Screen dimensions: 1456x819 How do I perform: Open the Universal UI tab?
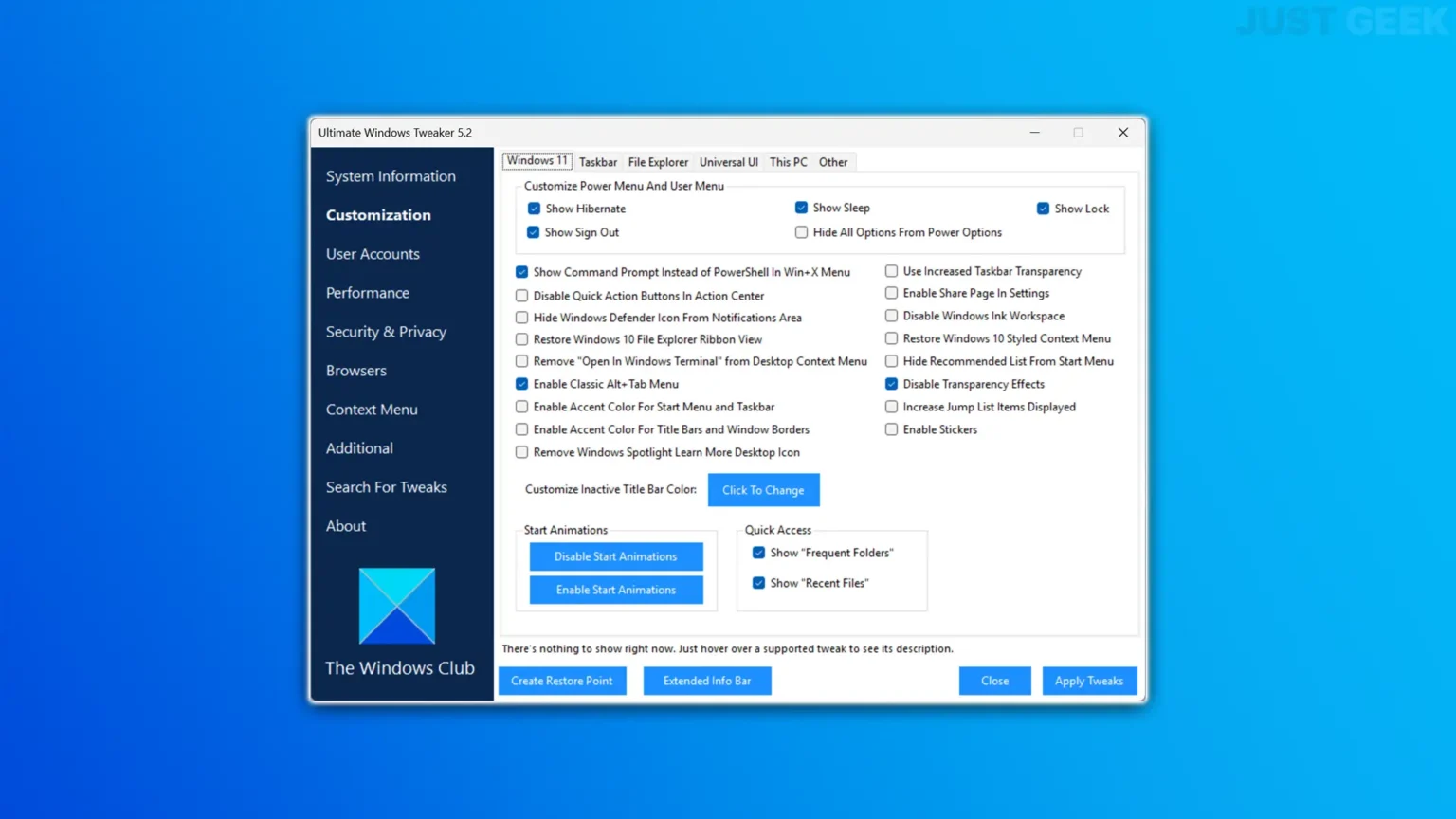[729, 162]
